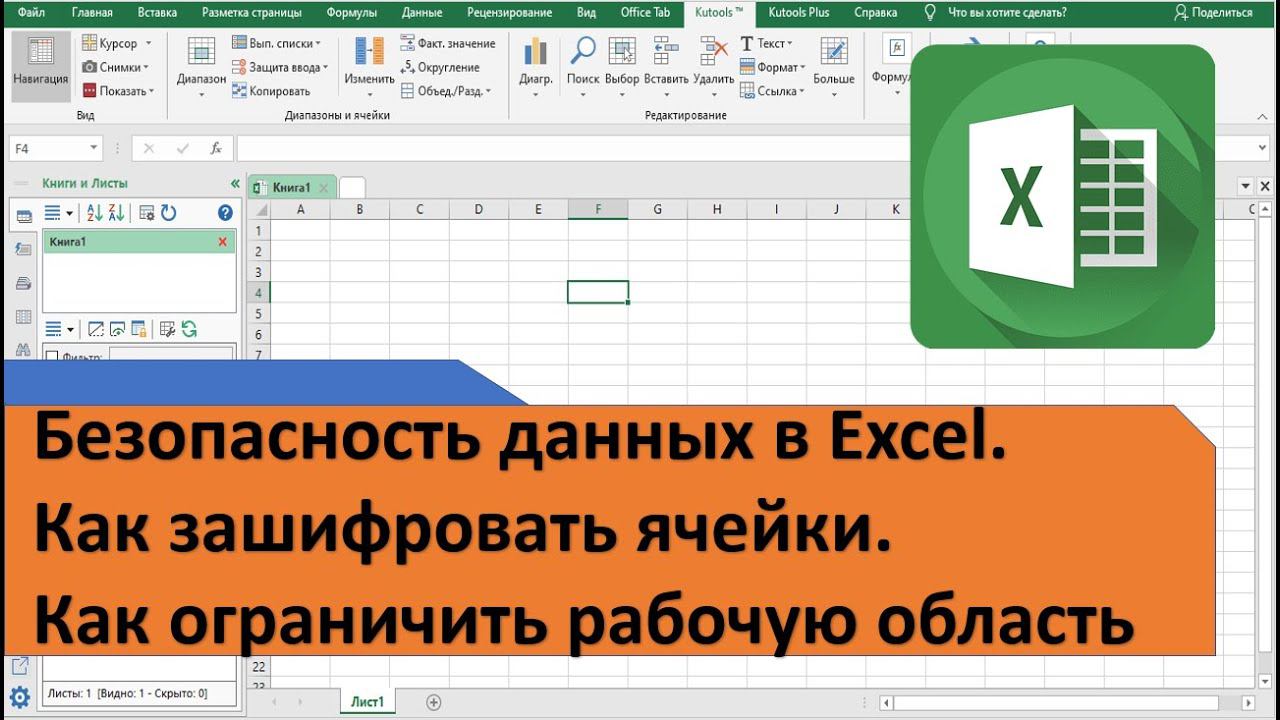Click the Копировать ranges button
The image size is (1280, 720).
(x=271, y=91)
